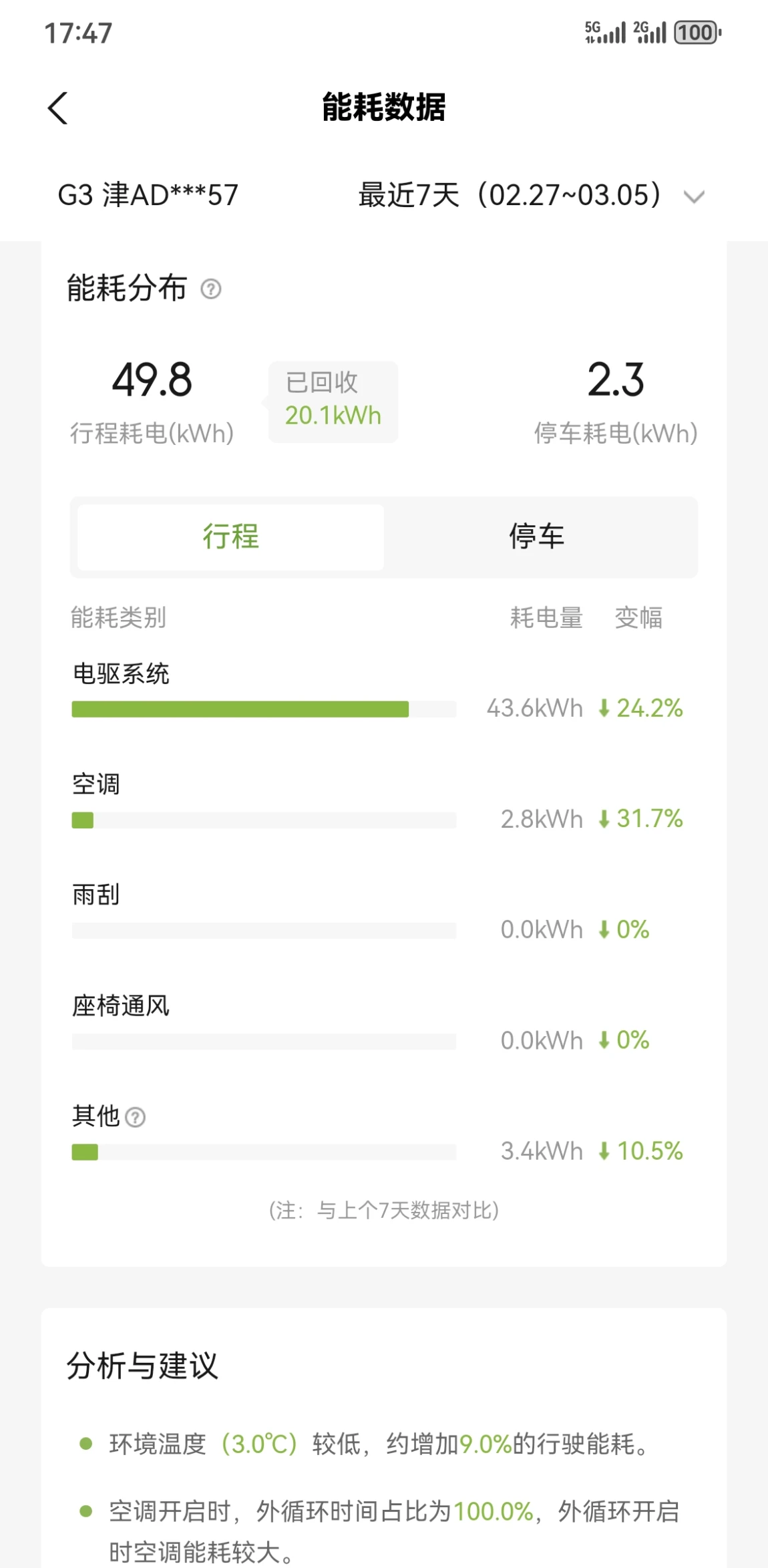Viewport: 768px width, 1568px height.
Task: Tap question mark icon beside 其他
Action: (136, 1117)
